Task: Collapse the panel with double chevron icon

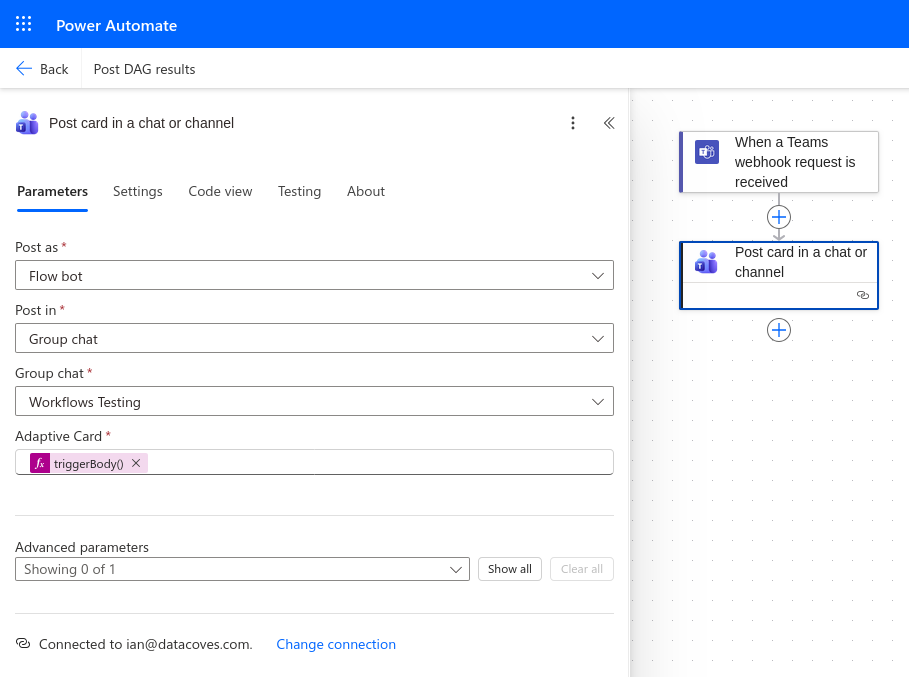Action: pos(609,123)
